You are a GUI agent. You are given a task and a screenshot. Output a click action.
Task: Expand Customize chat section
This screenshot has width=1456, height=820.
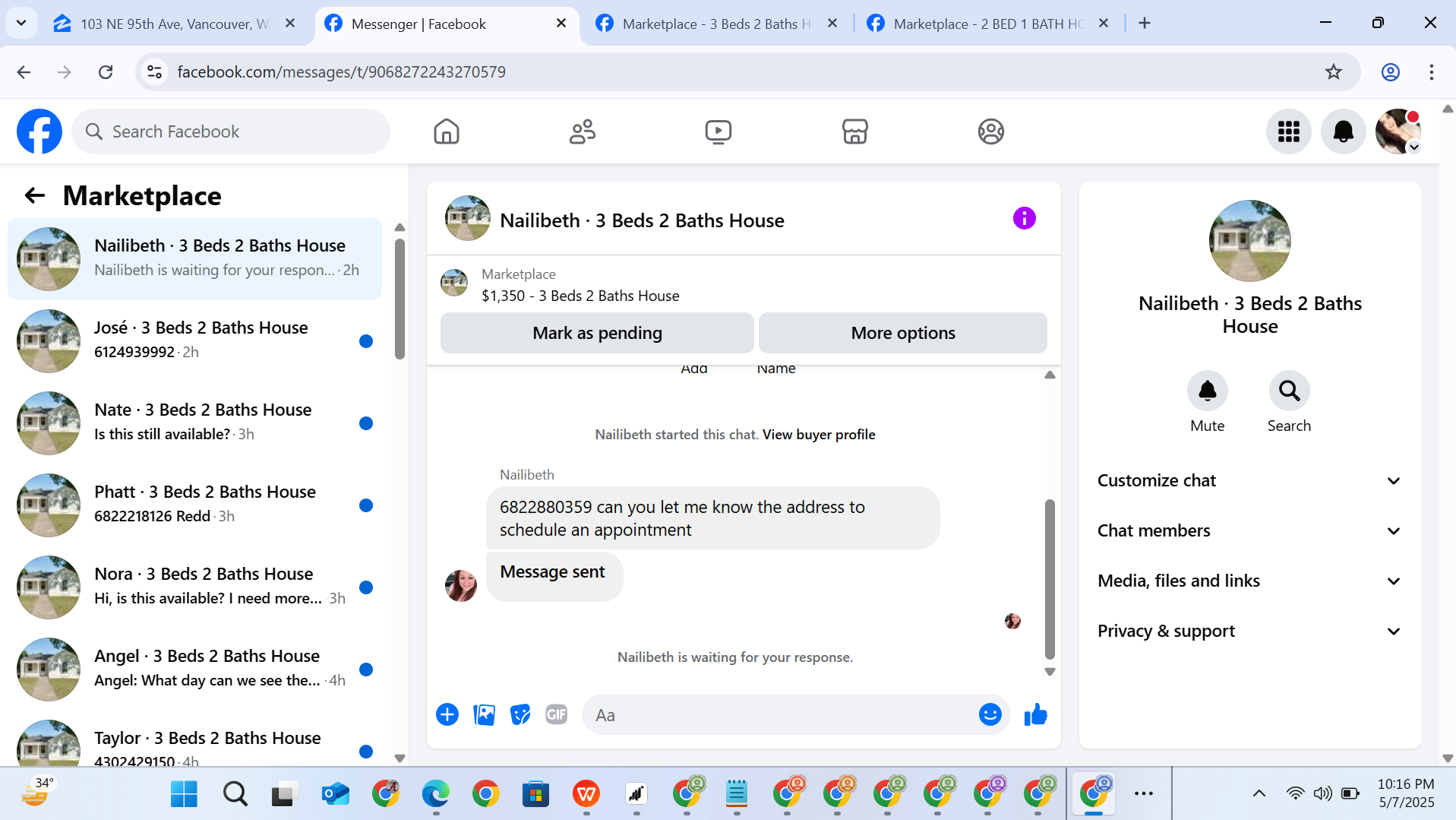1249,480
